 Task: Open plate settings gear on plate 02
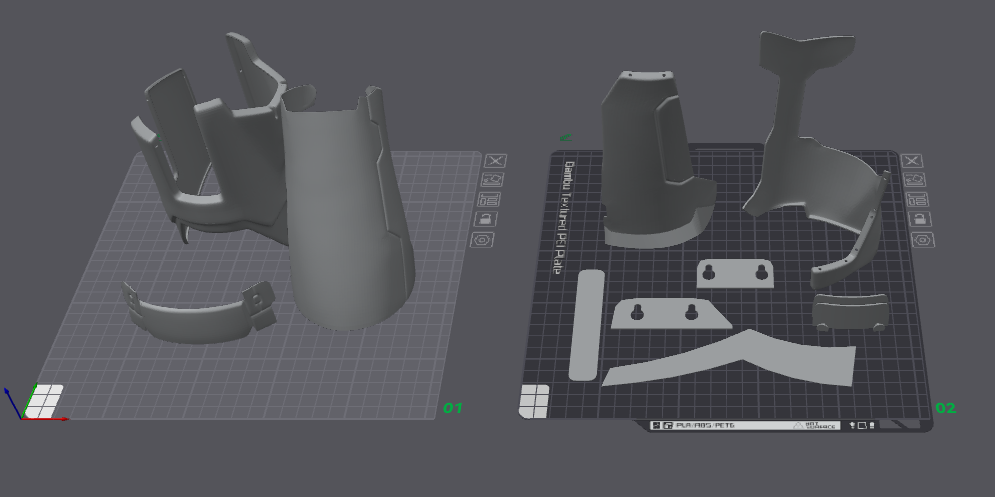tap(920, 240)
